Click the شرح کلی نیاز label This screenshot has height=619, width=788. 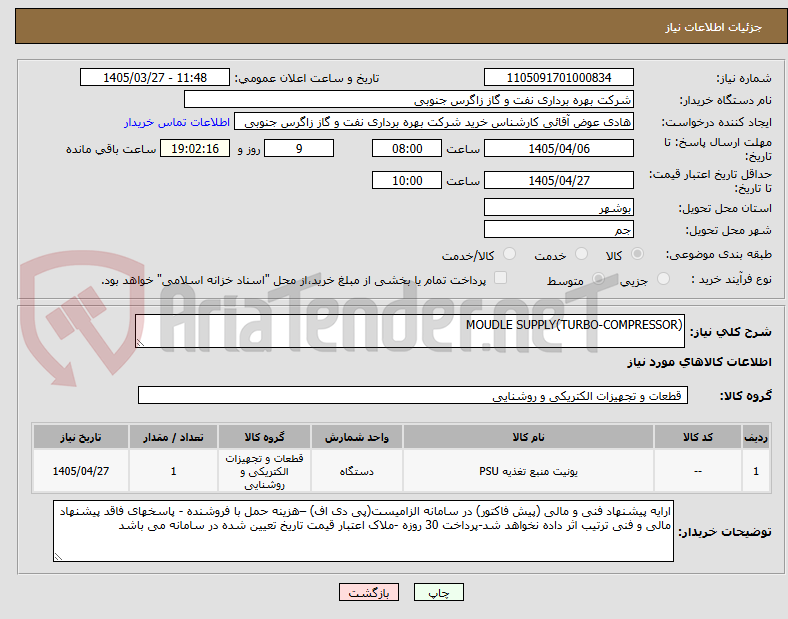pyautogui.click(x=730, y=332)
